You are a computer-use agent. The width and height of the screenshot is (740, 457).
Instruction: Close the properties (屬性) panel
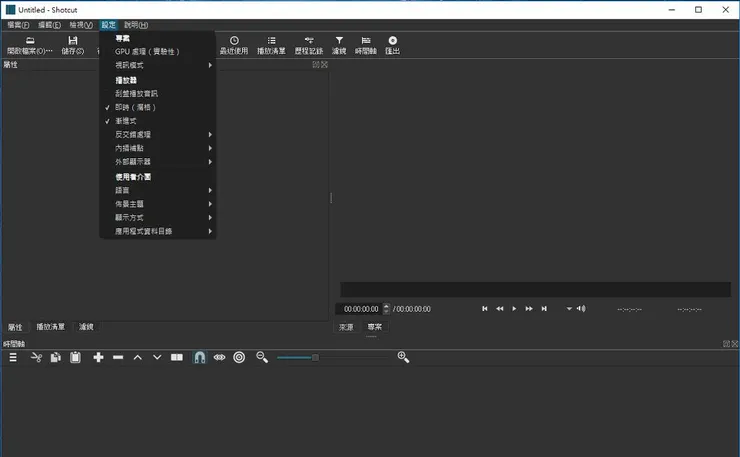(324, 65)
